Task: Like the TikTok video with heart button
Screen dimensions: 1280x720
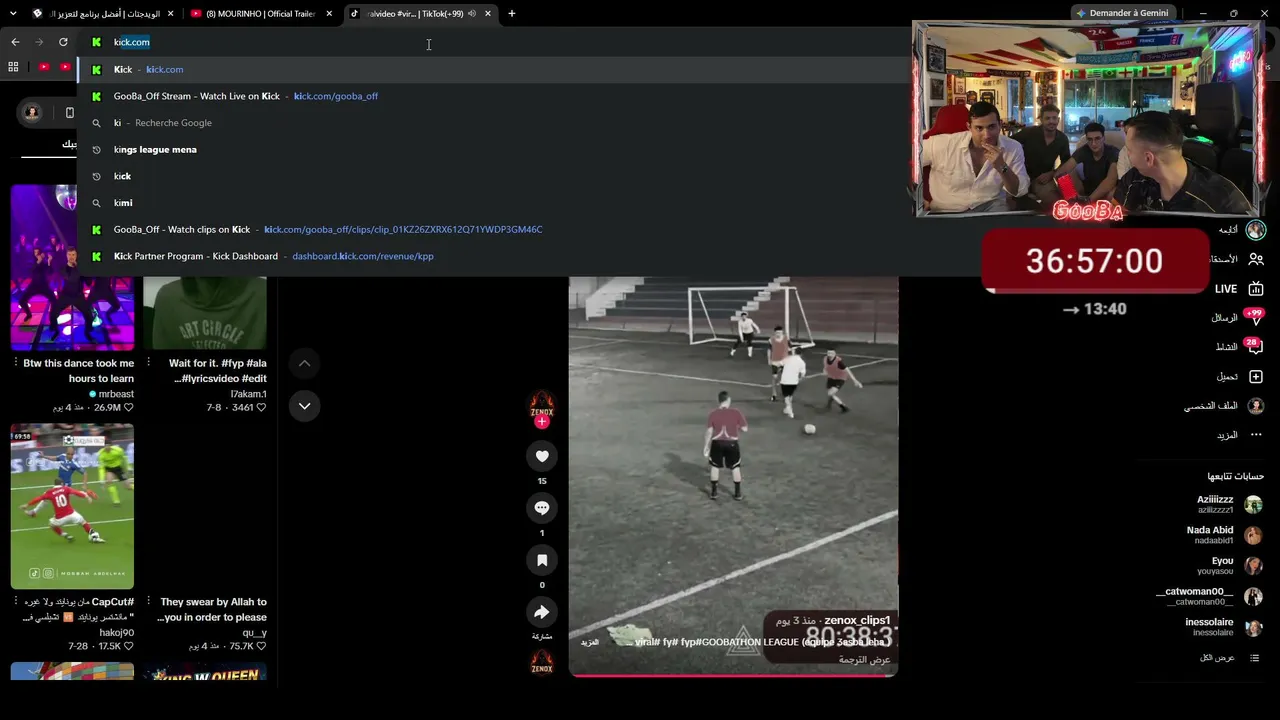Action: (x=542, y=456)
